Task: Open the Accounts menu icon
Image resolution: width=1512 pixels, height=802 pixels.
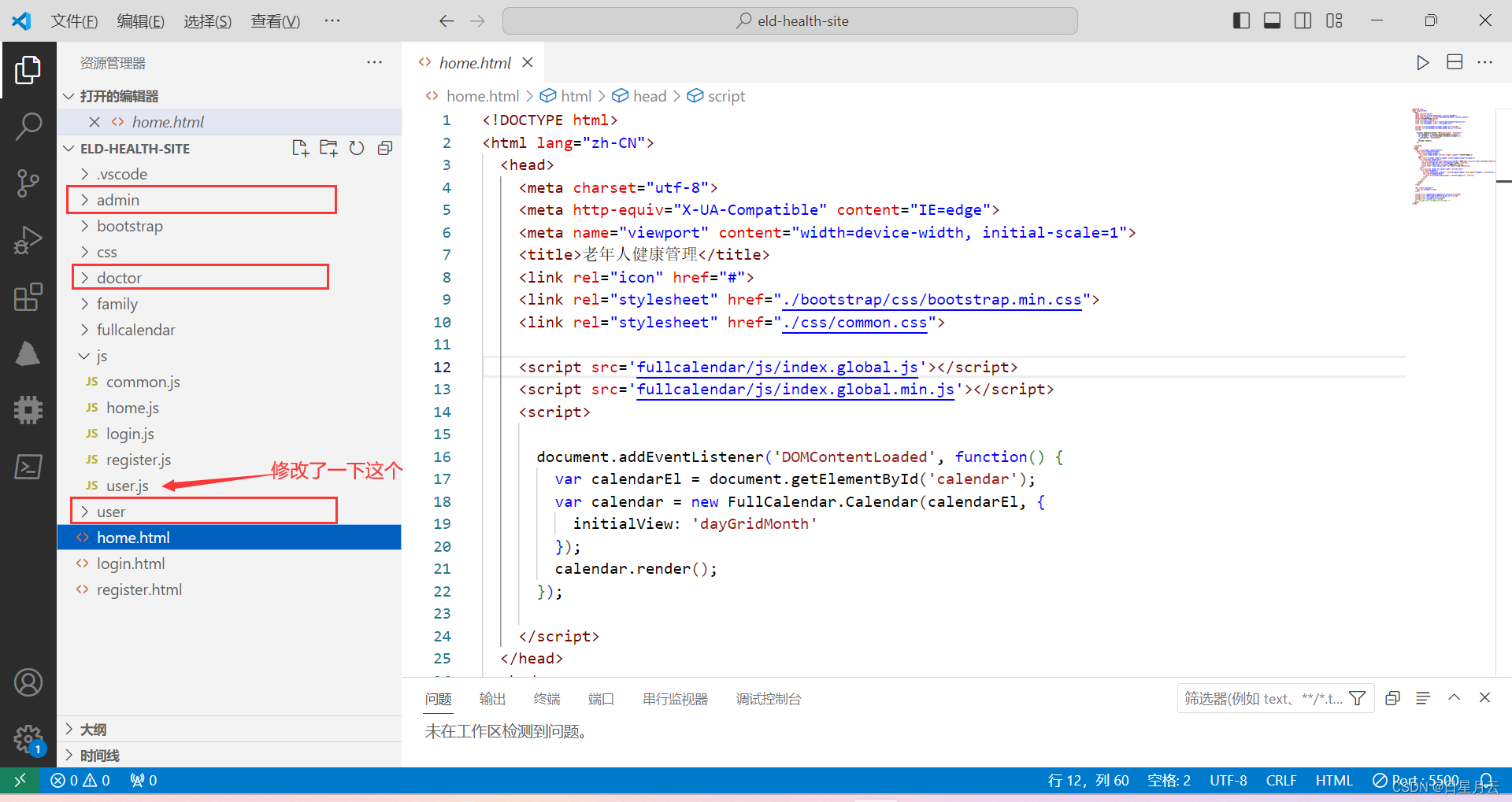Action: coord(28,682)
